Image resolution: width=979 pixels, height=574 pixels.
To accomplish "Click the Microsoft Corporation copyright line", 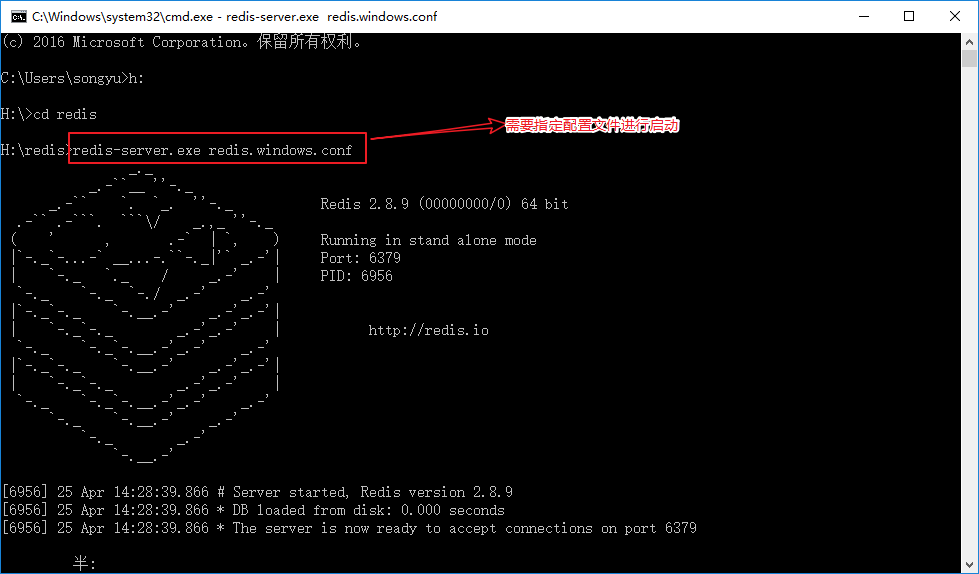I will coord(182,42).
